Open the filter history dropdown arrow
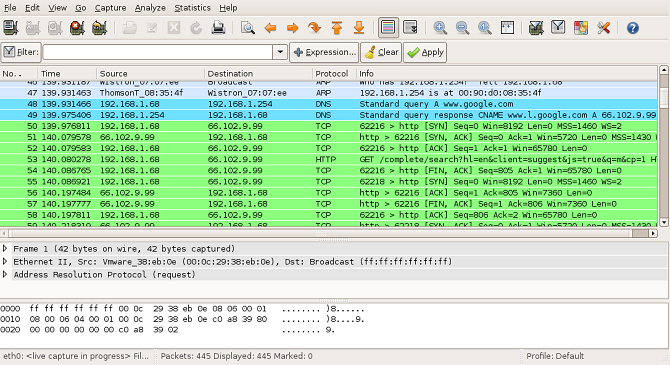Image resolution: width=670 pixels, height=365 pixels. pyautogui.click(x=280, y=52)
